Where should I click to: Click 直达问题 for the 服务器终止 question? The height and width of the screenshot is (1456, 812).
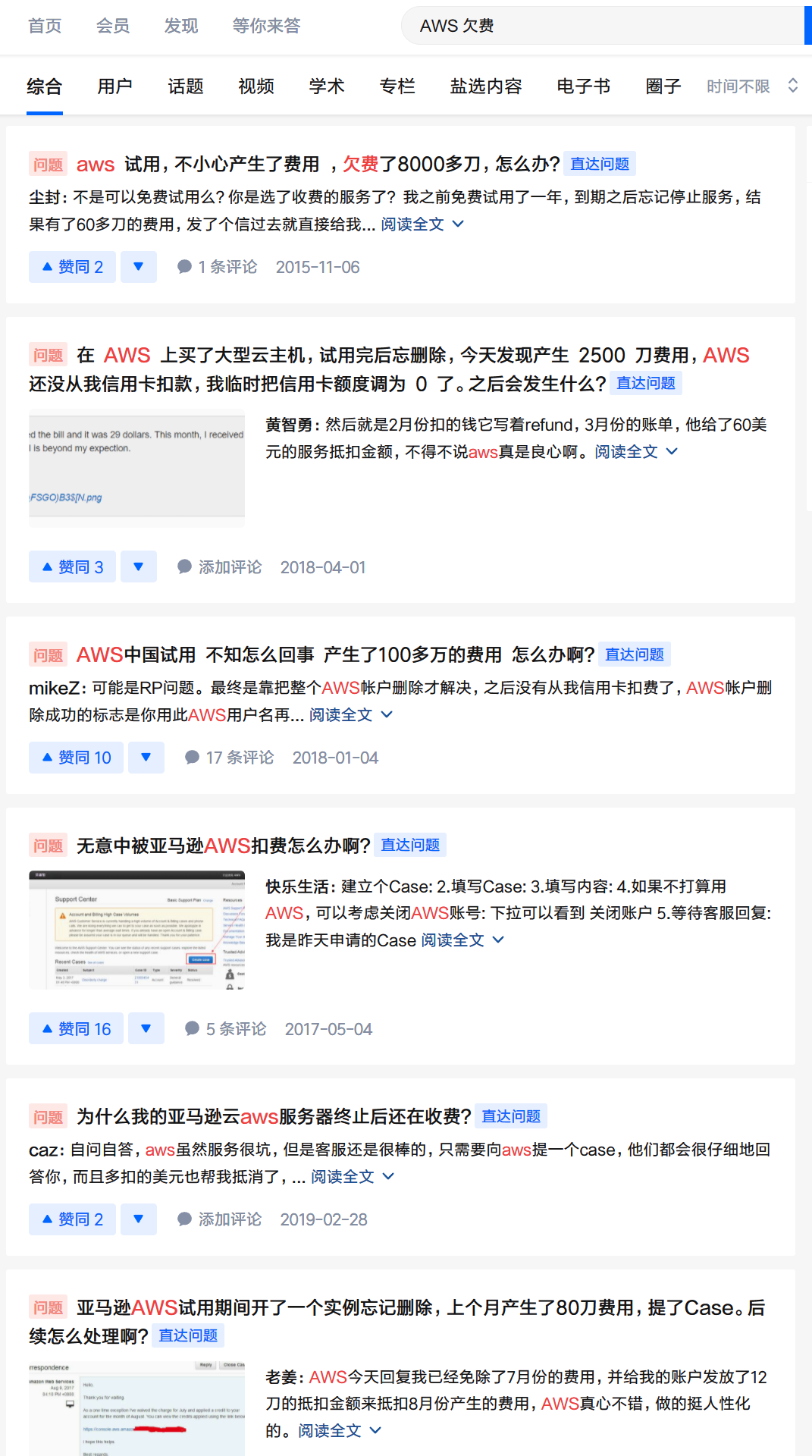coord(511,1116)
